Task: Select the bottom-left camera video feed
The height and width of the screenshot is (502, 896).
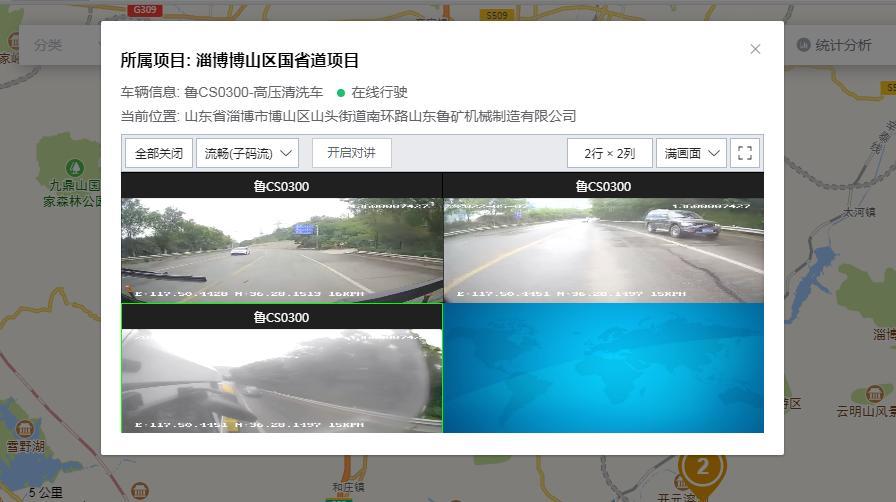Action: coord(281,380)
